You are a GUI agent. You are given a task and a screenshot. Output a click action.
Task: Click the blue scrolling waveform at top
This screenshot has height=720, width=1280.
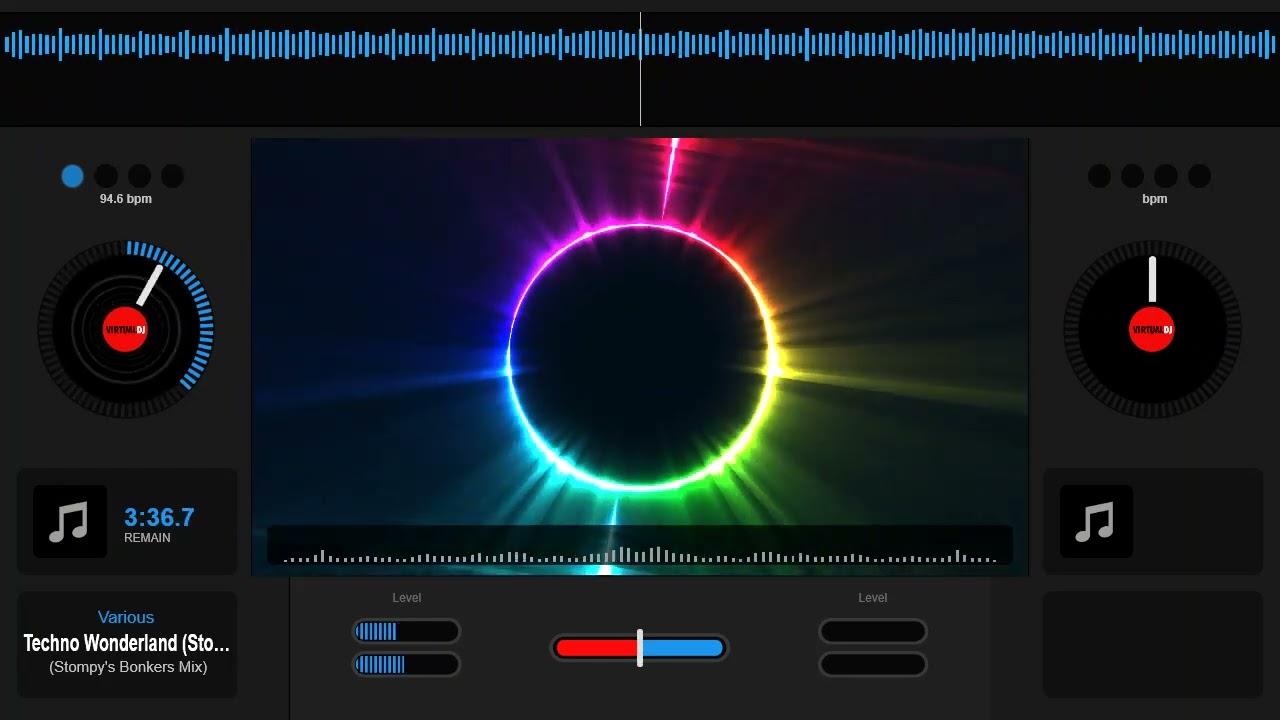point(640,45)
